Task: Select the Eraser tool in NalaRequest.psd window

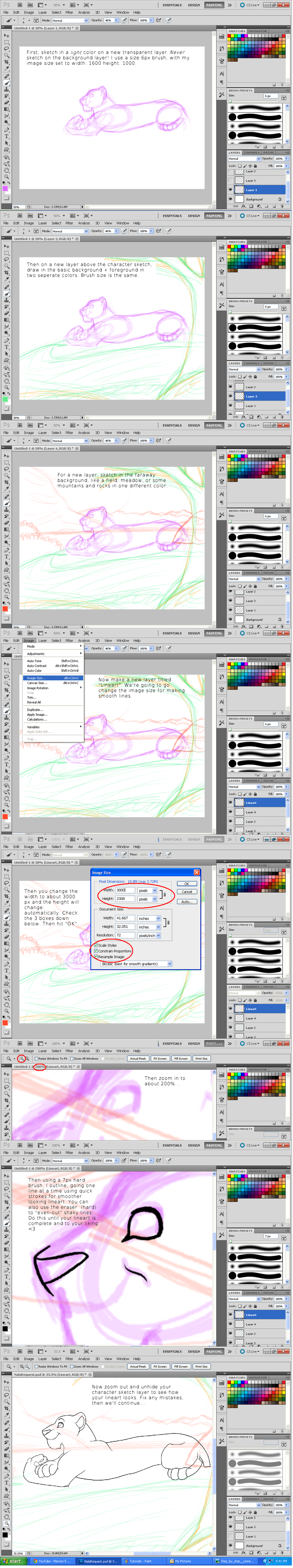Action: tap(7, 1449)
